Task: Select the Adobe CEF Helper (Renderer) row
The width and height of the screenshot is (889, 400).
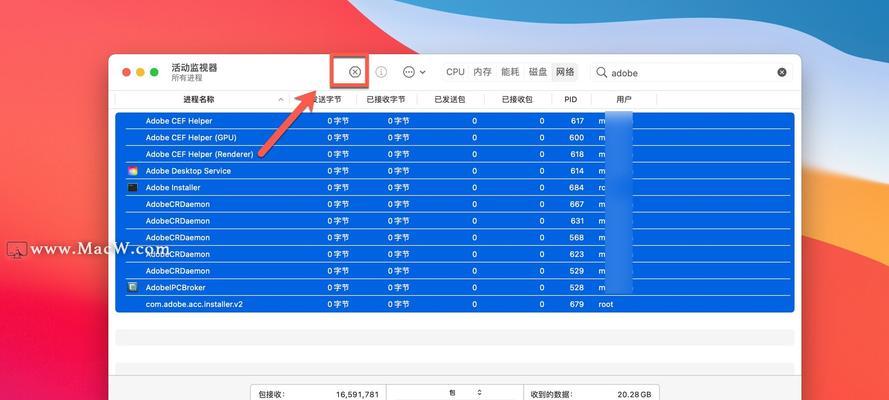Action: pyautogui.click(x=455, y=154)
